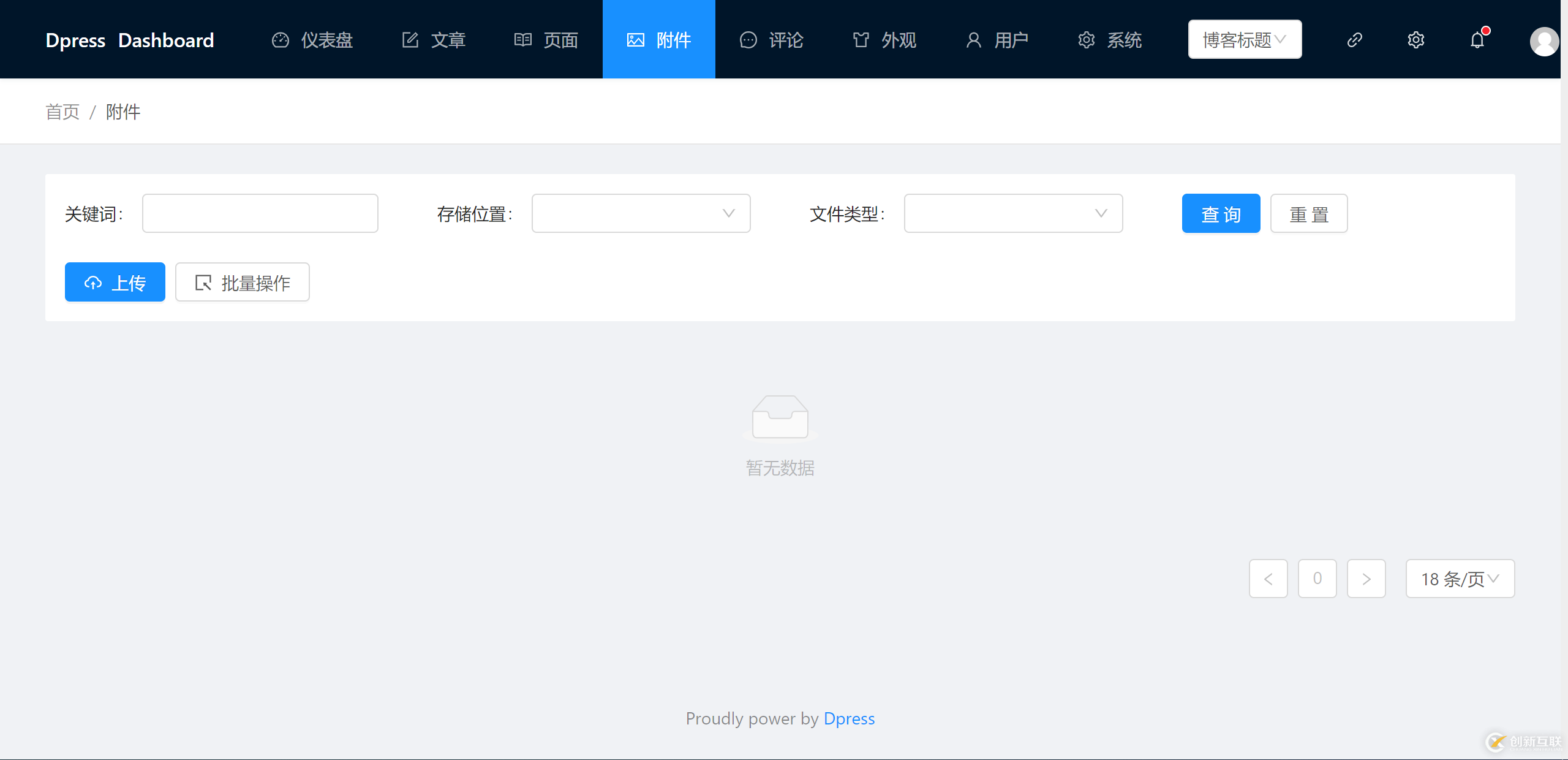This screenshot has width=1568, height=760.
Task: Click the user avatar icon
Action: coord(1543,41)
